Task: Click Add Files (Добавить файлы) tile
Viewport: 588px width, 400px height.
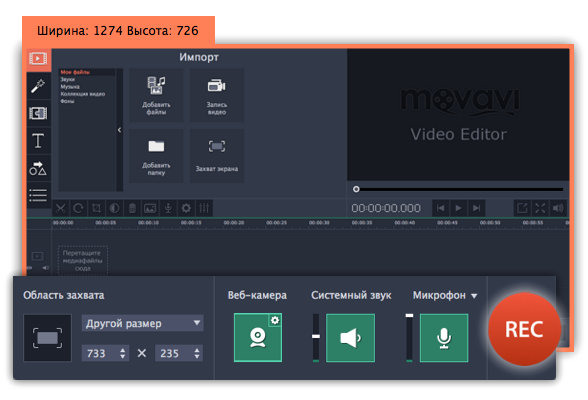Action: click(x=156, y=95)
